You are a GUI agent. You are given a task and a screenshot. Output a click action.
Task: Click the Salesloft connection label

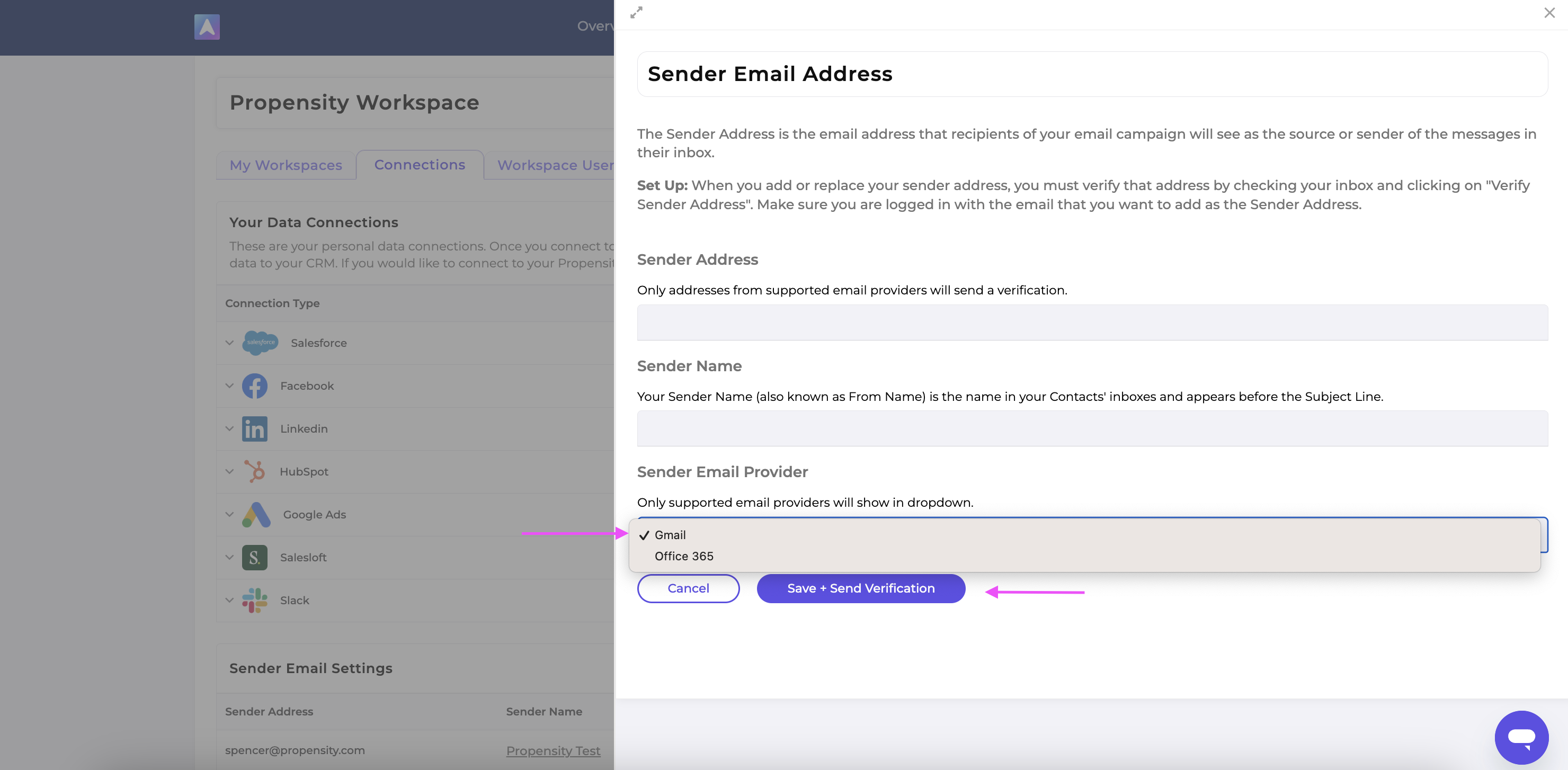coord(303,558)
